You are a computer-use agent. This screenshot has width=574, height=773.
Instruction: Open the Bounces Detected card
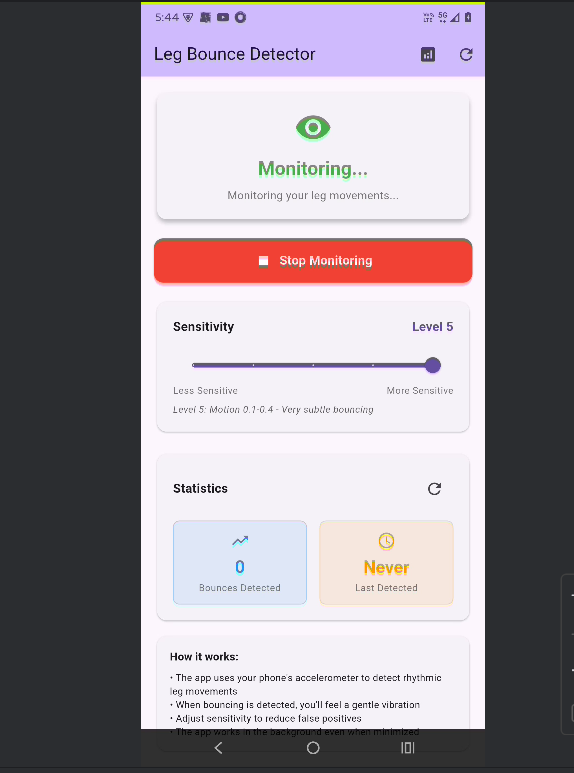coord(240,562)
